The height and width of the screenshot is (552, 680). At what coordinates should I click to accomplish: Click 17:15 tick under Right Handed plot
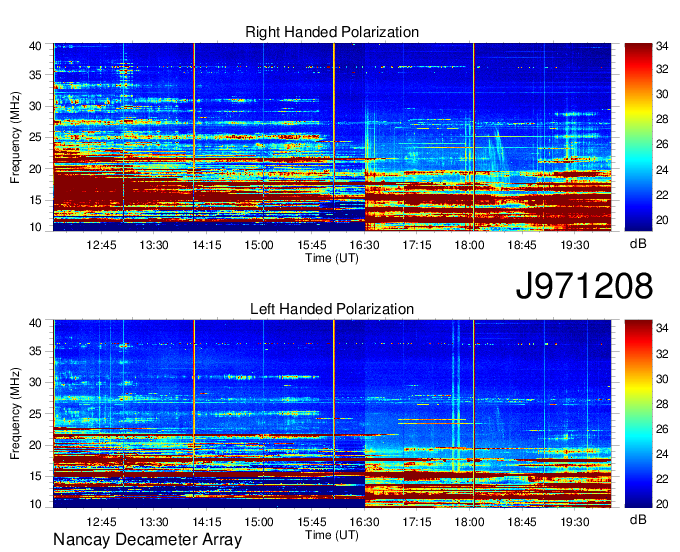(417, 245)
